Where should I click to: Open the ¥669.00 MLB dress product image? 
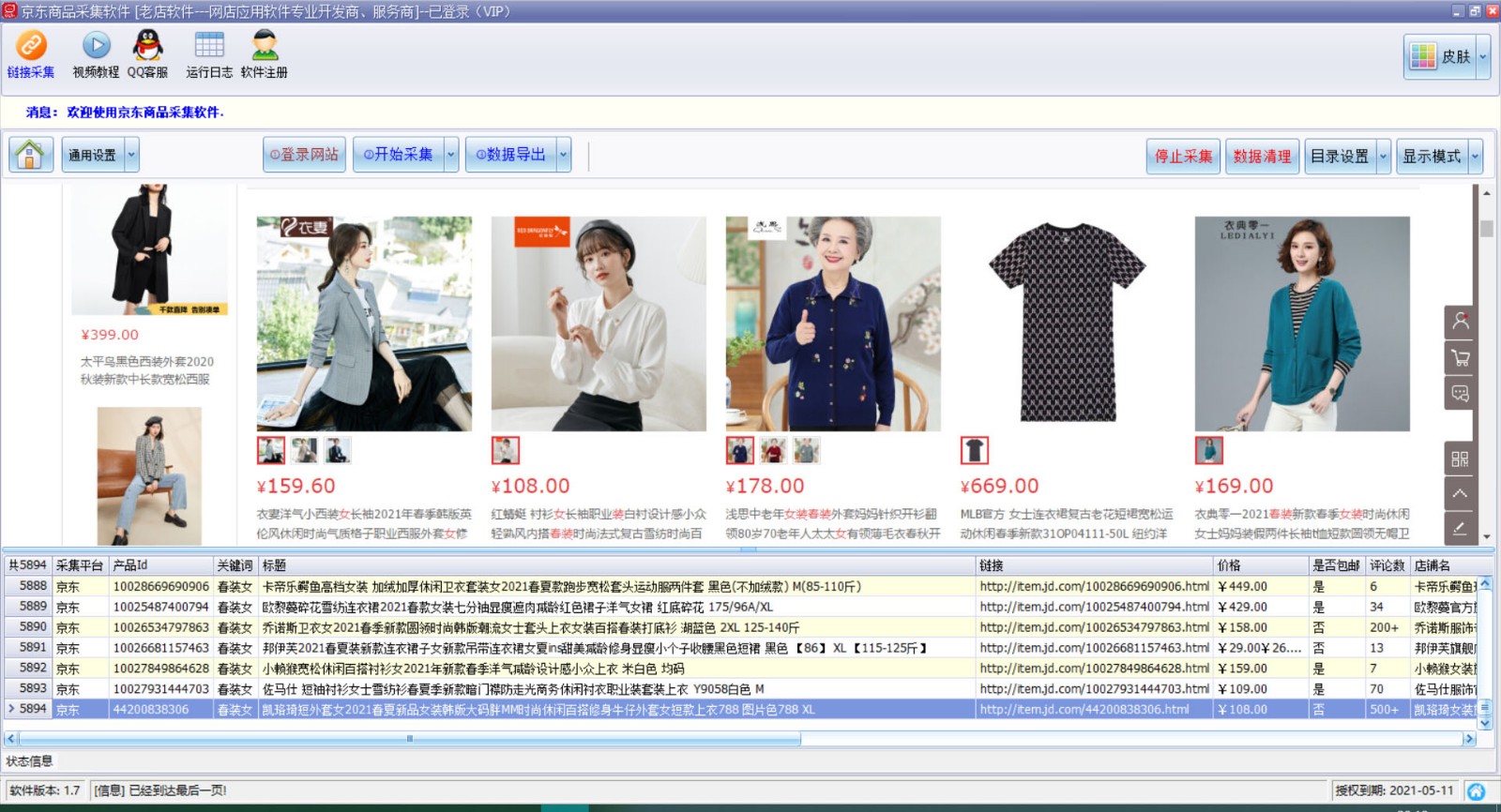1068,323
